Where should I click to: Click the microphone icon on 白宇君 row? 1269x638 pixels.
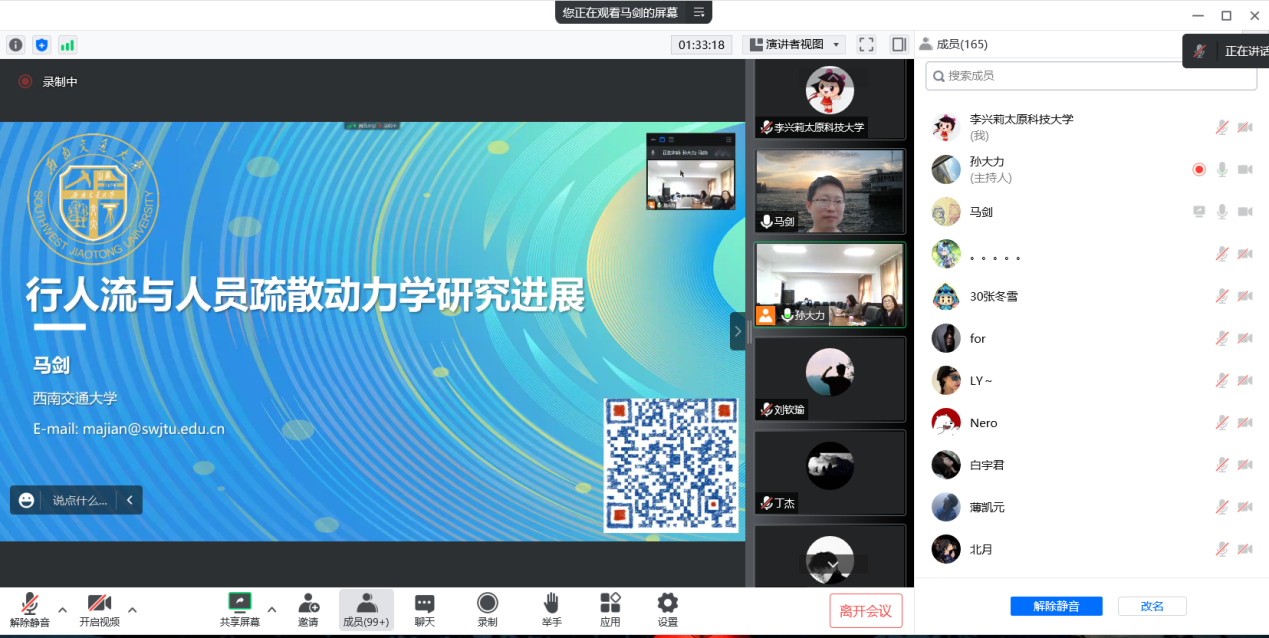click(x=1222, y=464)
